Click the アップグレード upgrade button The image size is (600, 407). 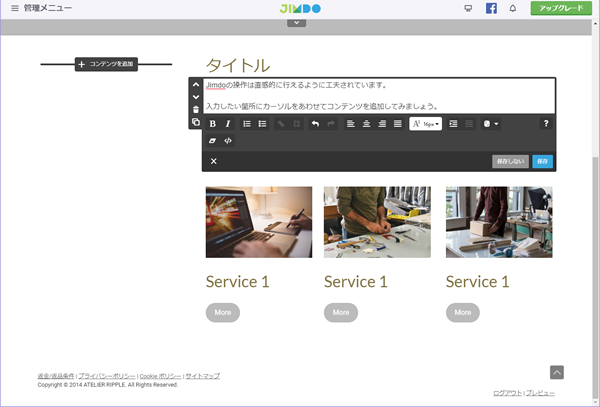pos(561,8)
